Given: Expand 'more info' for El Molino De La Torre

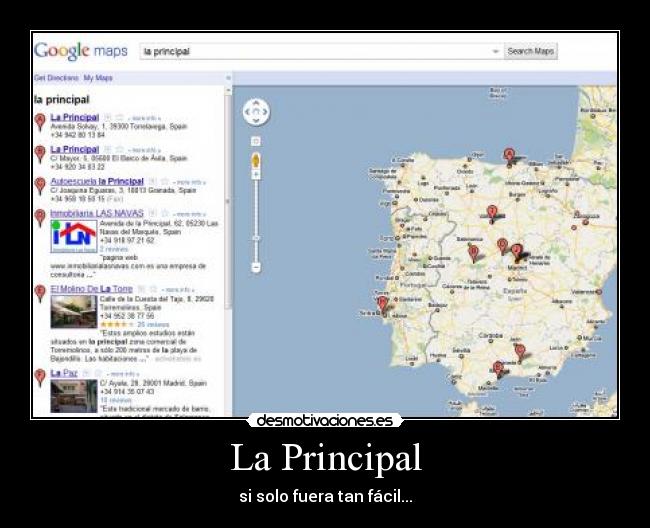Looking at the screenshot, I should (x=177, y=290).
